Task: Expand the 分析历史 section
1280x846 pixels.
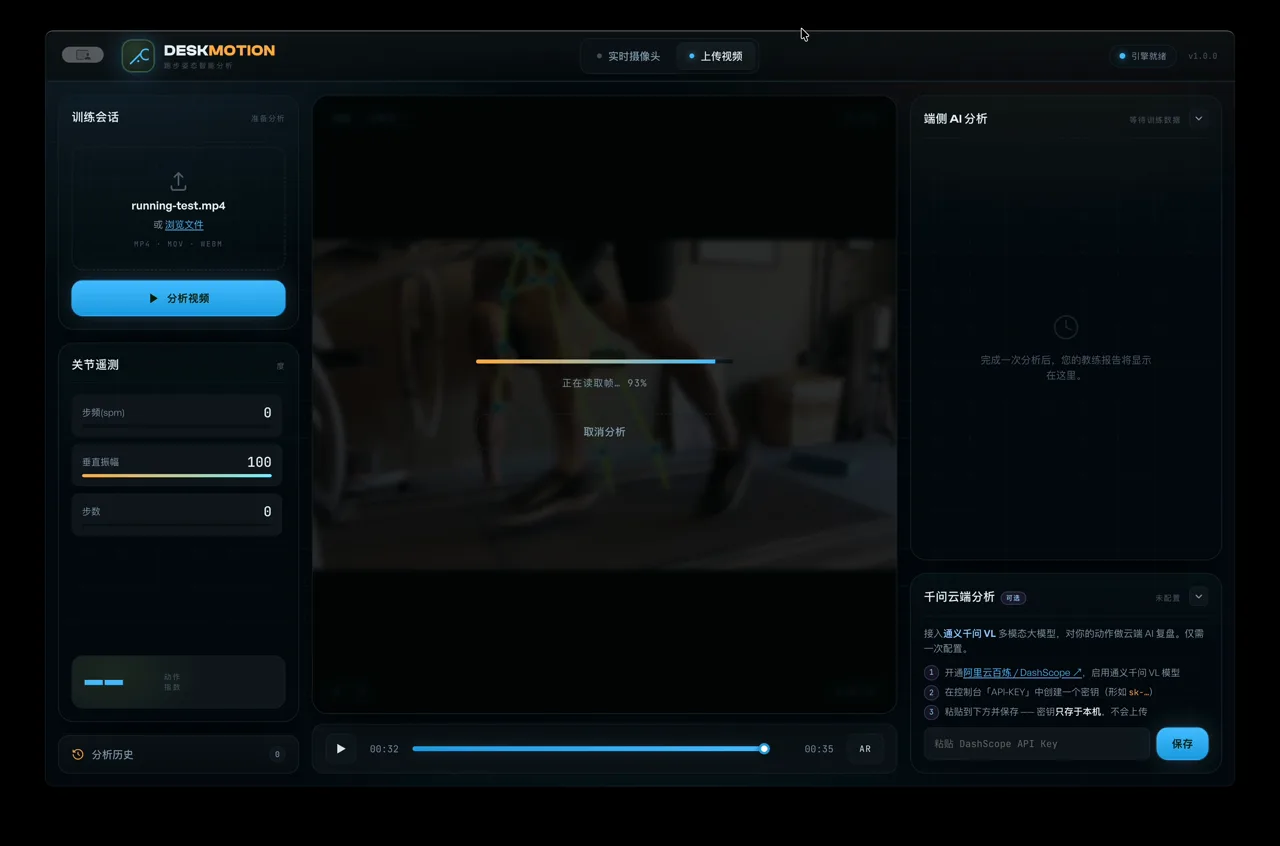Action: click(178, 754)
